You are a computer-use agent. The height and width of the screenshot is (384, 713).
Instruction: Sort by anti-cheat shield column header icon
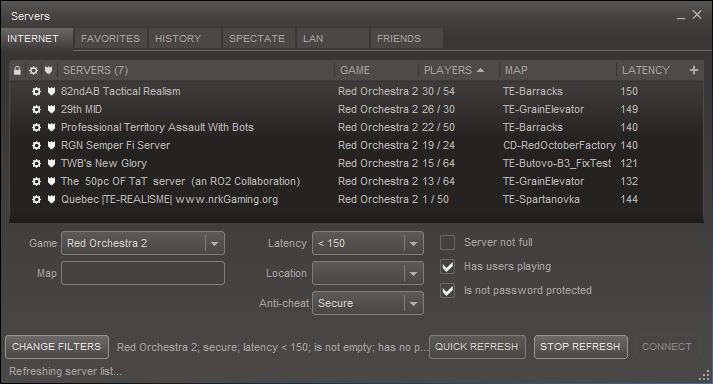[x=49, y=70]
